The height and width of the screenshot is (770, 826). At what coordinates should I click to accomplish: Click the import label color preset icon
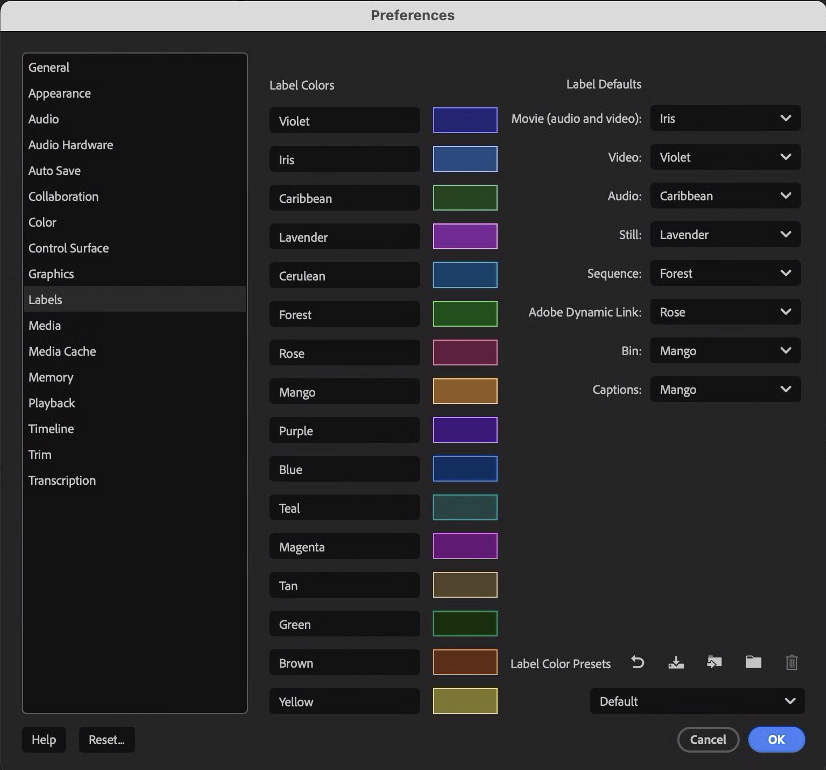point(714,663)
